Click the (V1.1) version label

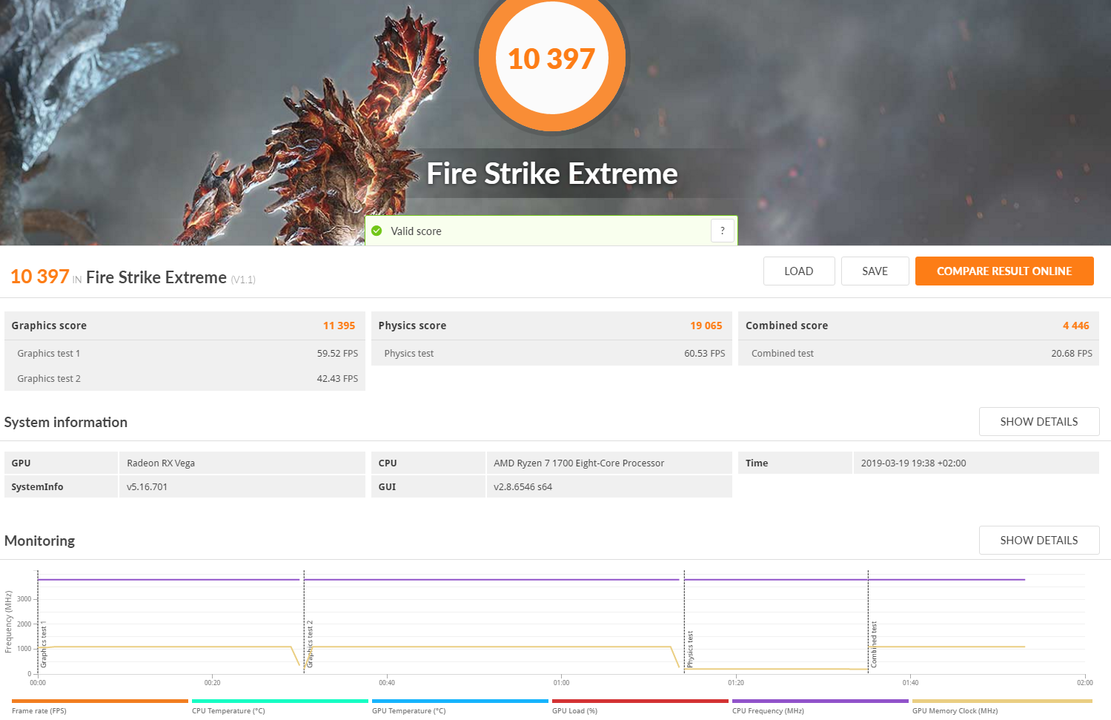(x=243, y=280)
